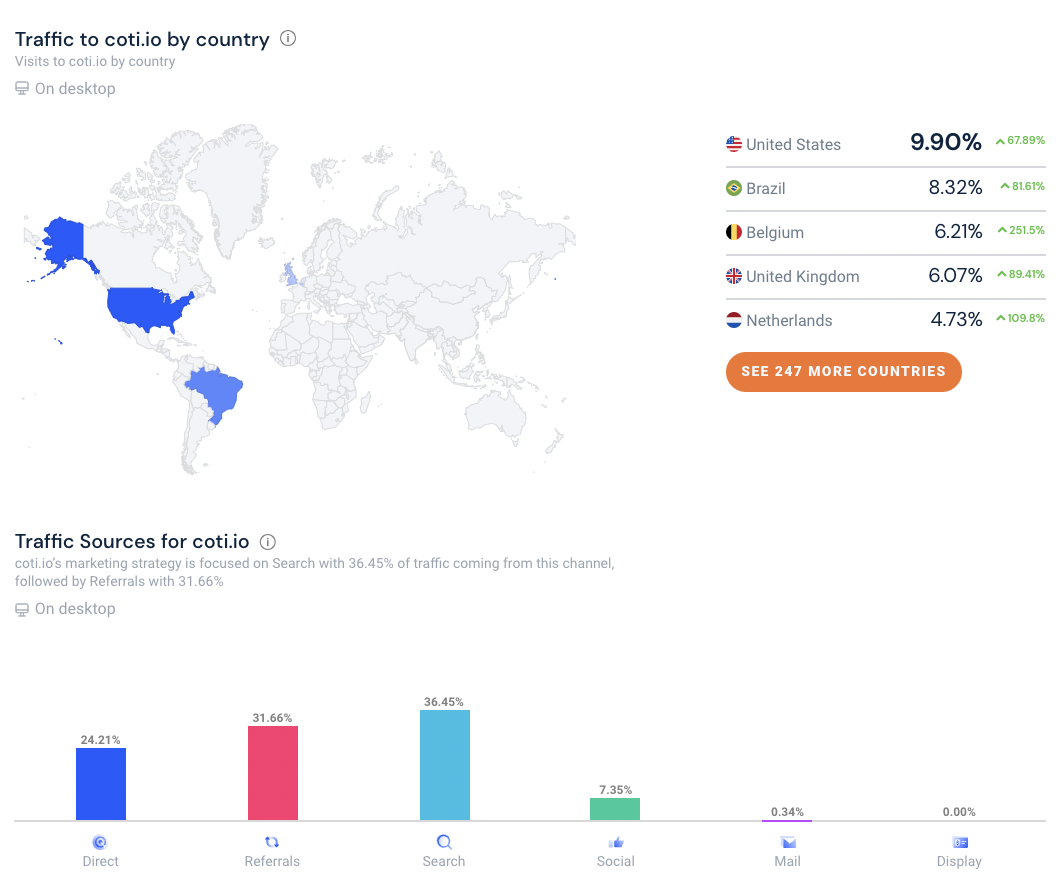Click the Mail envelope icon
This screenshot has height=890, width=1056.
(787, 842)
